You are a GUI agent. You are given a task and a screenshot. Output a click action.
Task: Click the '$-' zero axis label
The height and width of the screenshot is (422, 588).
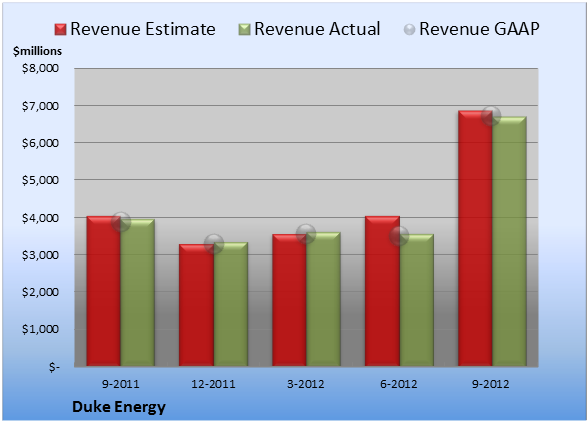coord(54,367)
